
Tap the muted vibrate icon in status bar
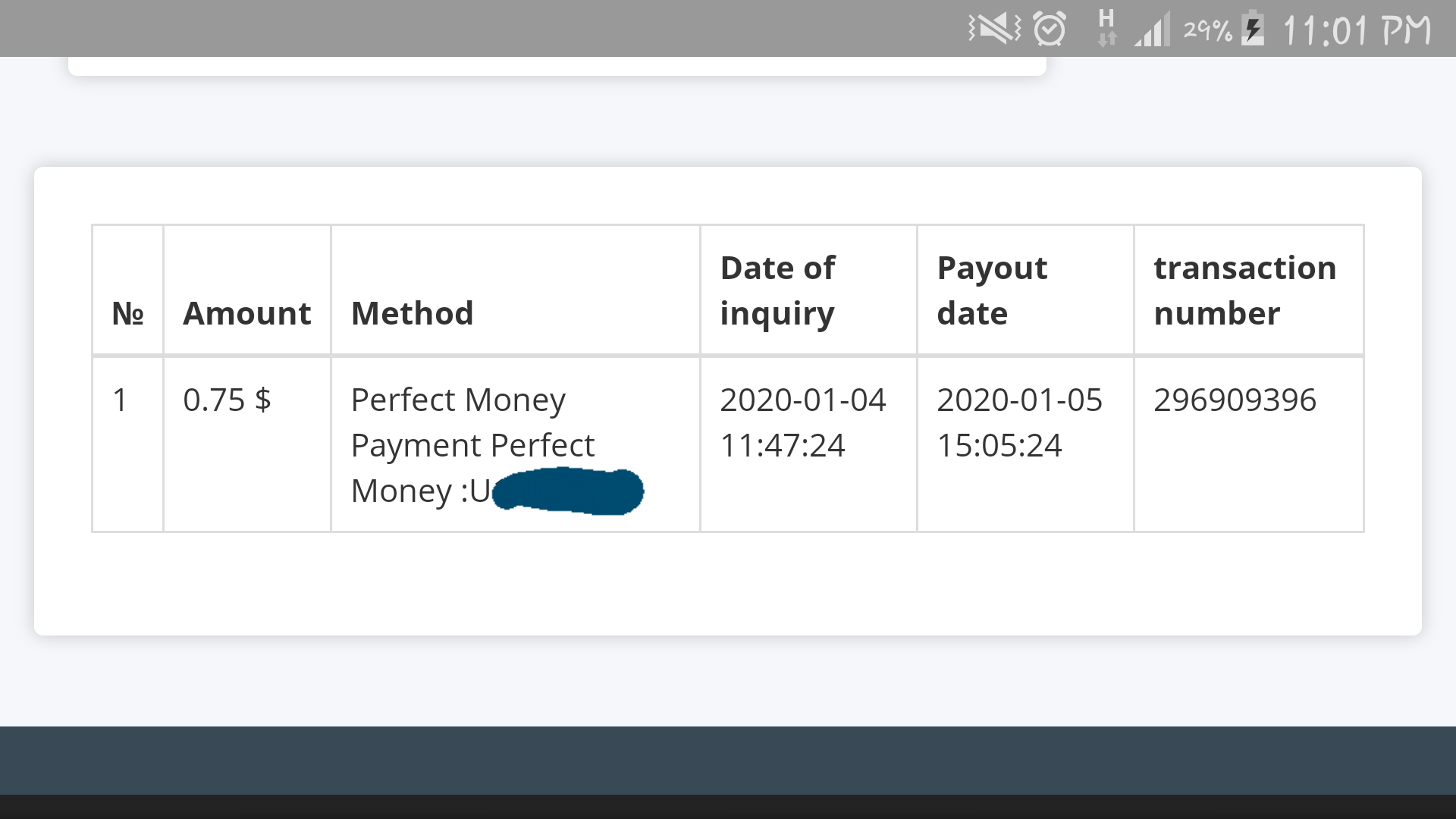994,29
